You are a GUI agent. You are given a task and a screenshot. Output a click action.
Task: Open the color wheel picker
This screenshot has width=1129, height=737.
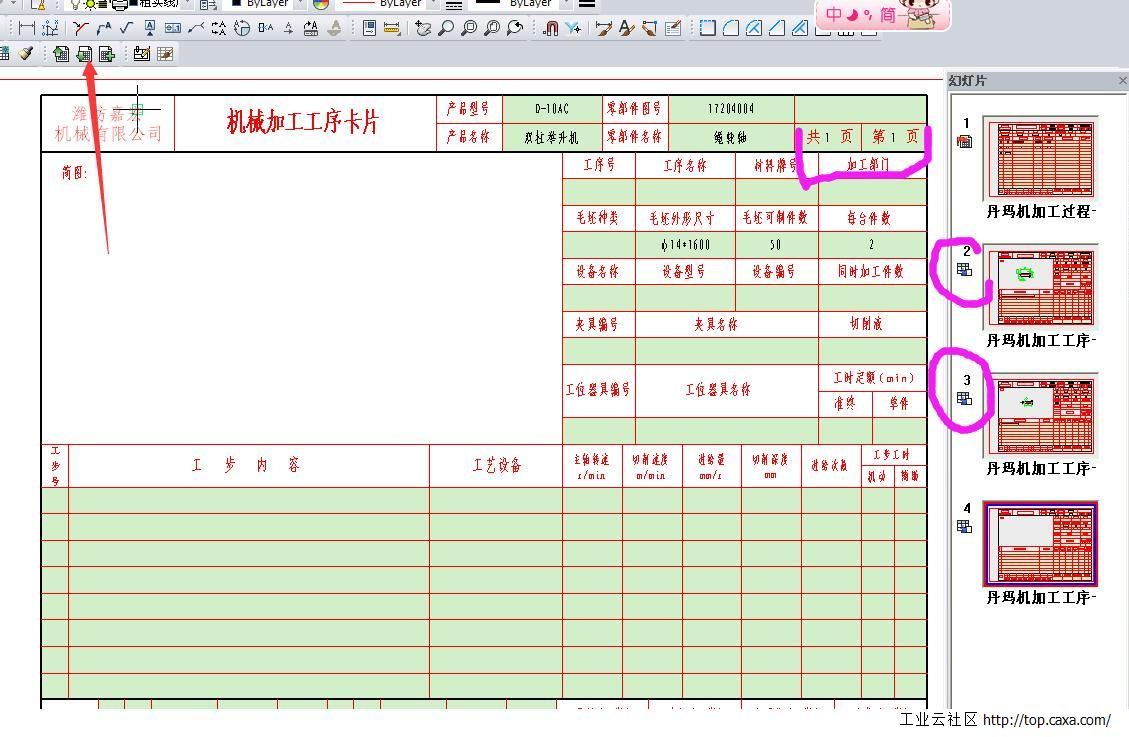(x=320, y=4)
